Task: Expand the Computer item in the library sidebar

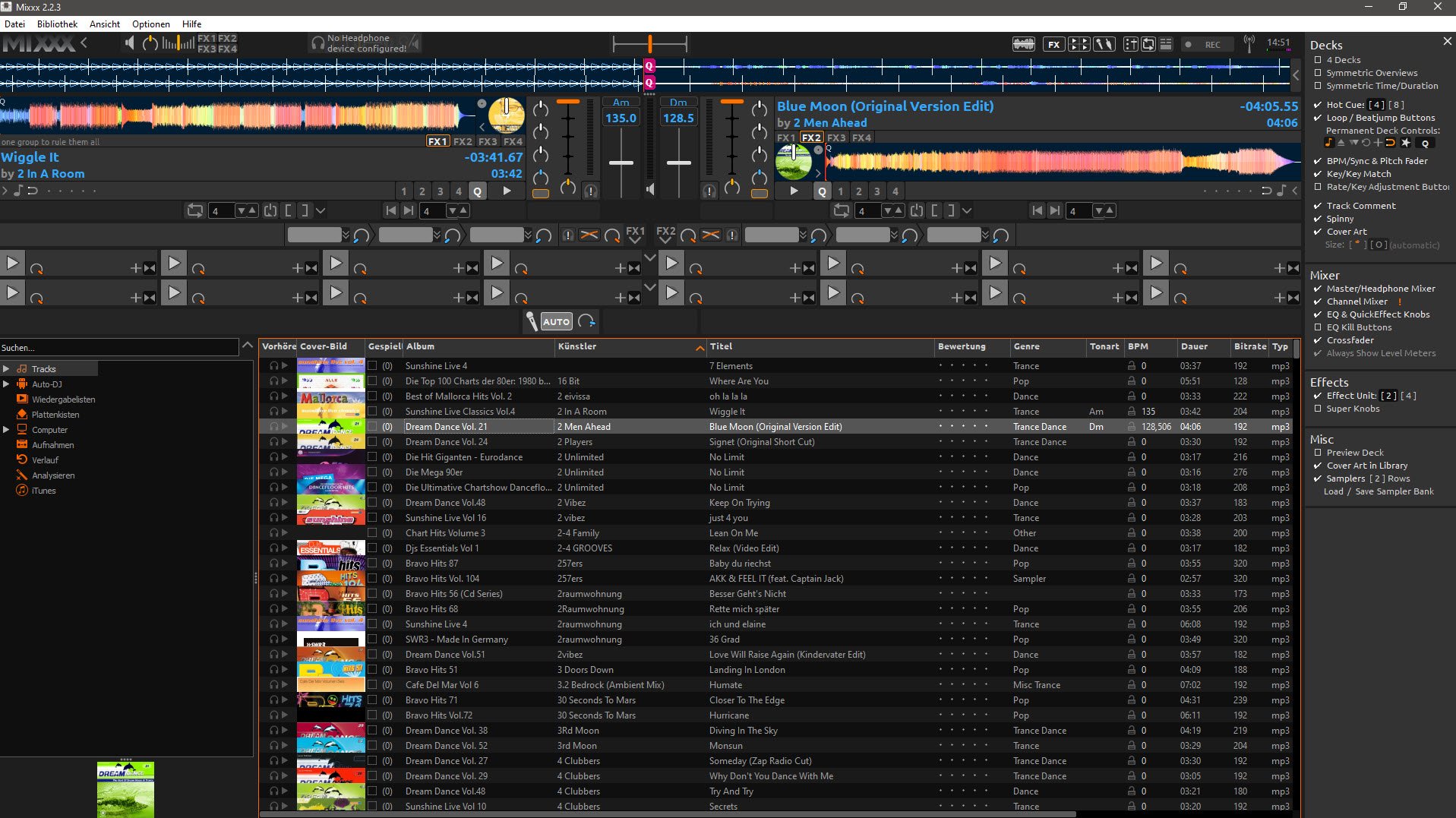Action: [x=7, y=430]
